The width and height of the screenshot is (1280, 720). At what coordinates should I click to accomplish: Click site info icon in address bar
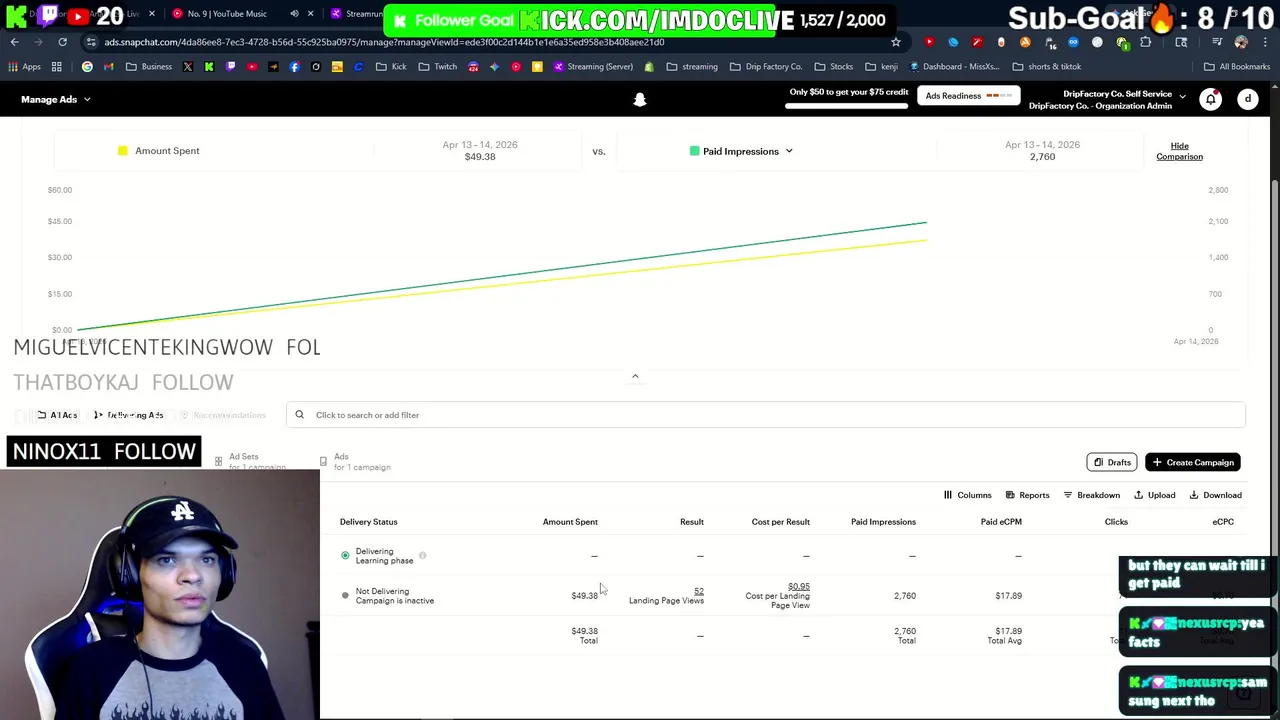tap(91, 42)
